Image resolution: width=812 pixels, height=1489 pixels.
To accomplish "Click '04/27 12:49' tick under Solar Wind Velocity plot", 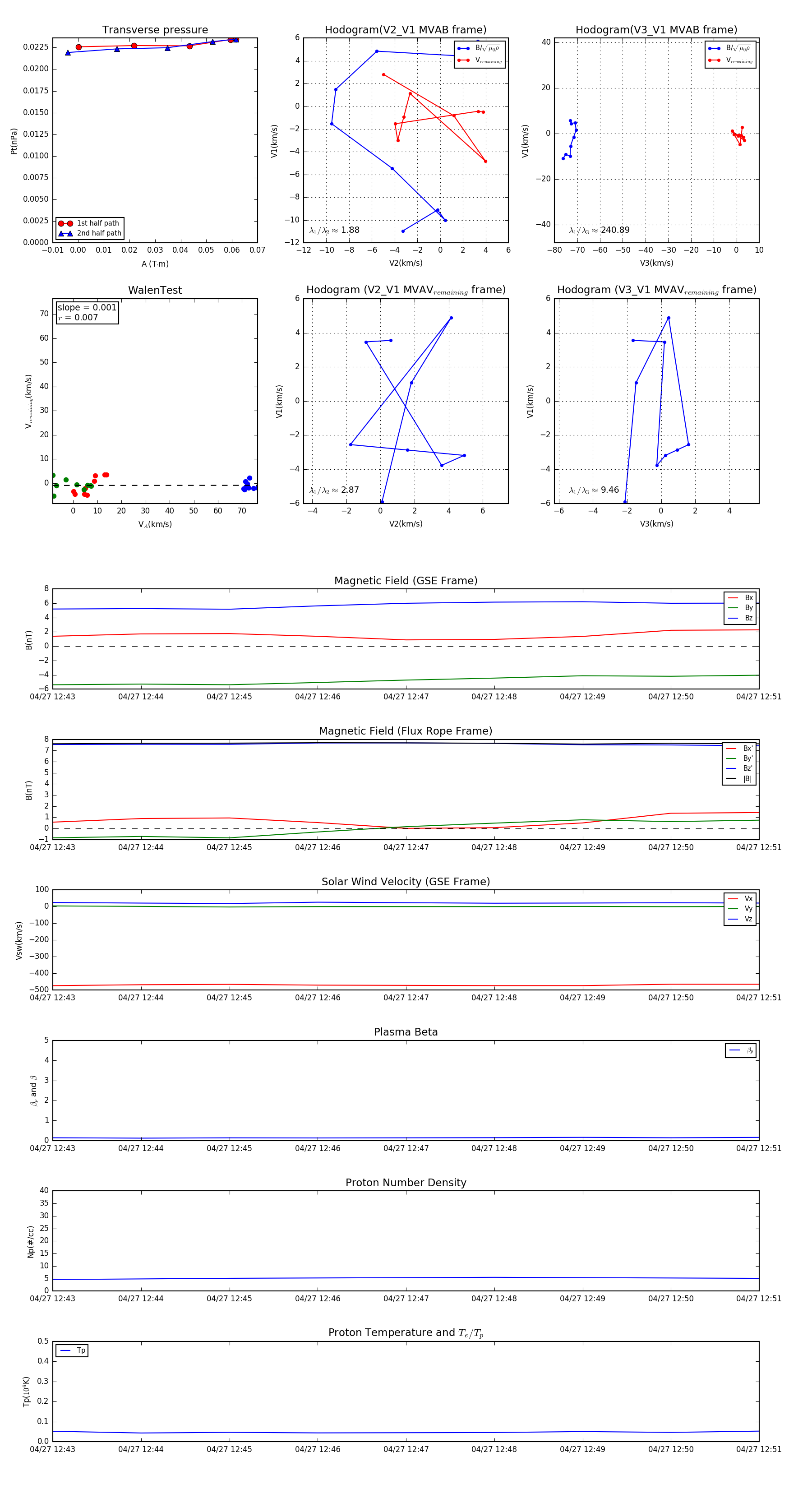I will [x=582, y=998].
